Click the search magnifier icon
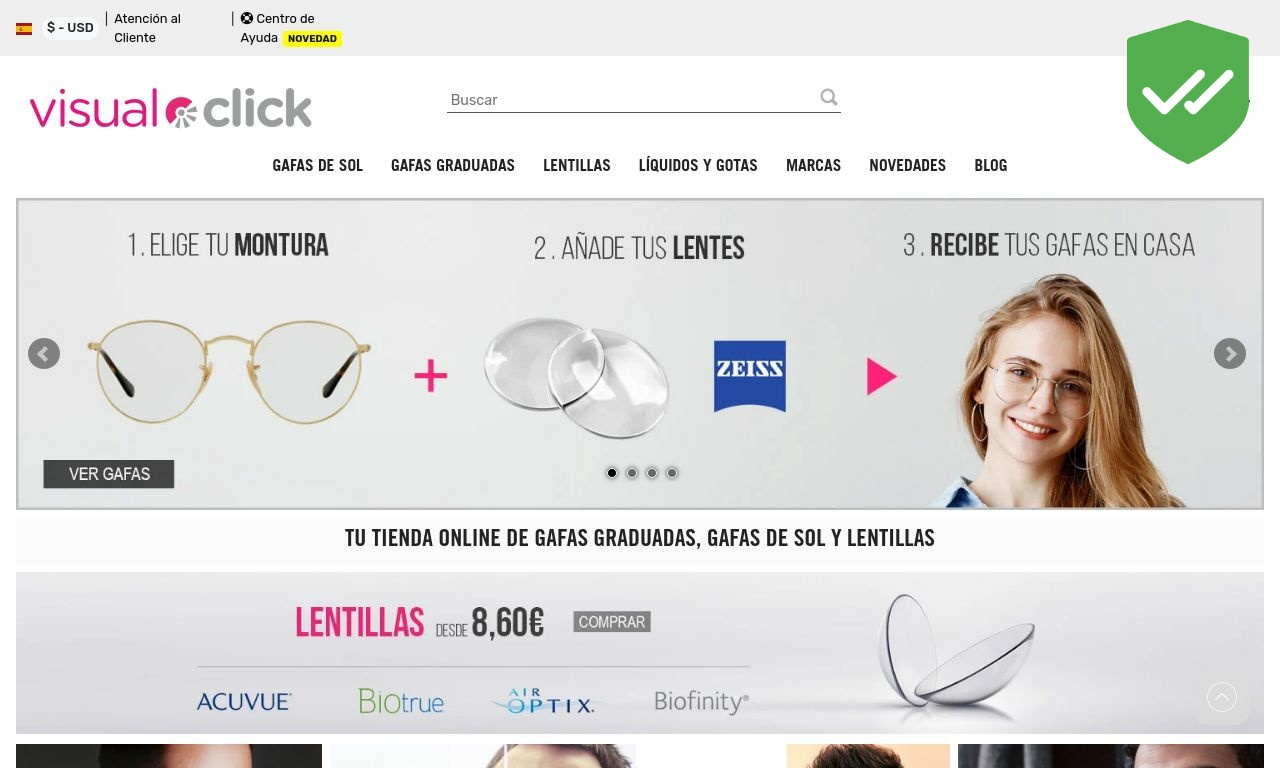 (829, 97)
